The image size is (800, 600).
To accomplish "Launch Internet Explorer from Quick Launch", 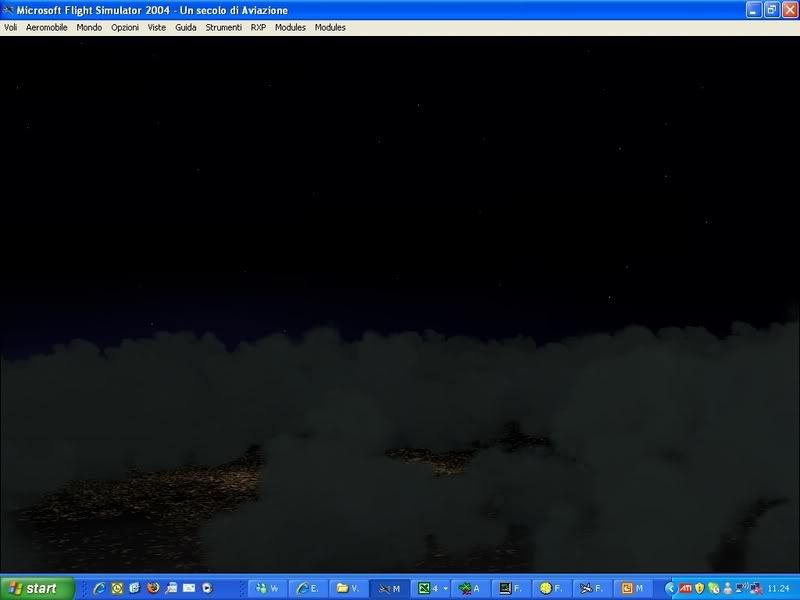I will tap(99, 588).
